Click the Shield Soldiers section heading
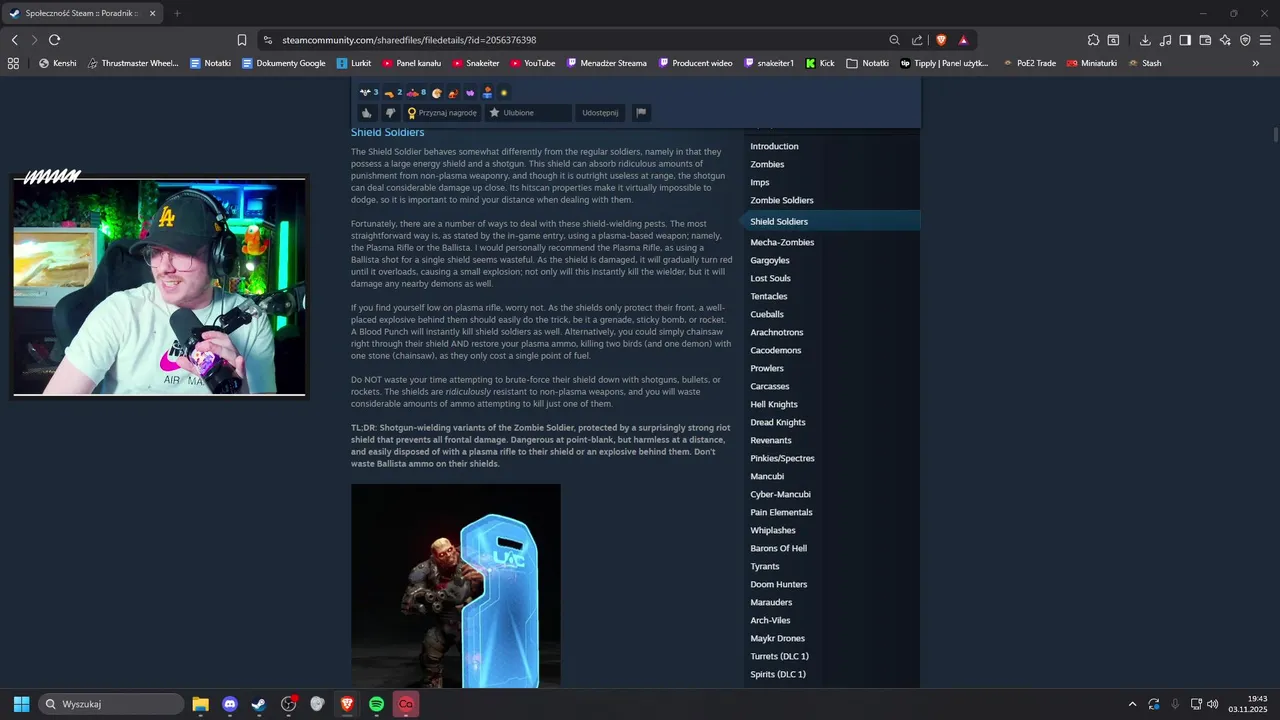Screen dimensions: 1280x720 click(x=387, y=132)
